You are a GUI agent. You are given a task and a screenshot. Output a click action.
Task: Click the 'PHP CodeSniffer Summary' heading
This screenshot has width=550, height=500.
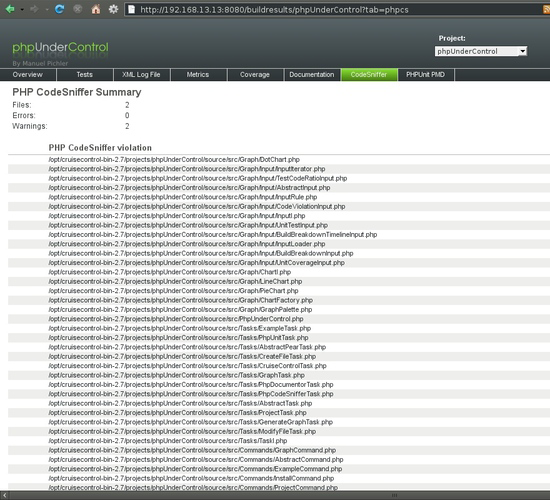[x=77, y=92]
